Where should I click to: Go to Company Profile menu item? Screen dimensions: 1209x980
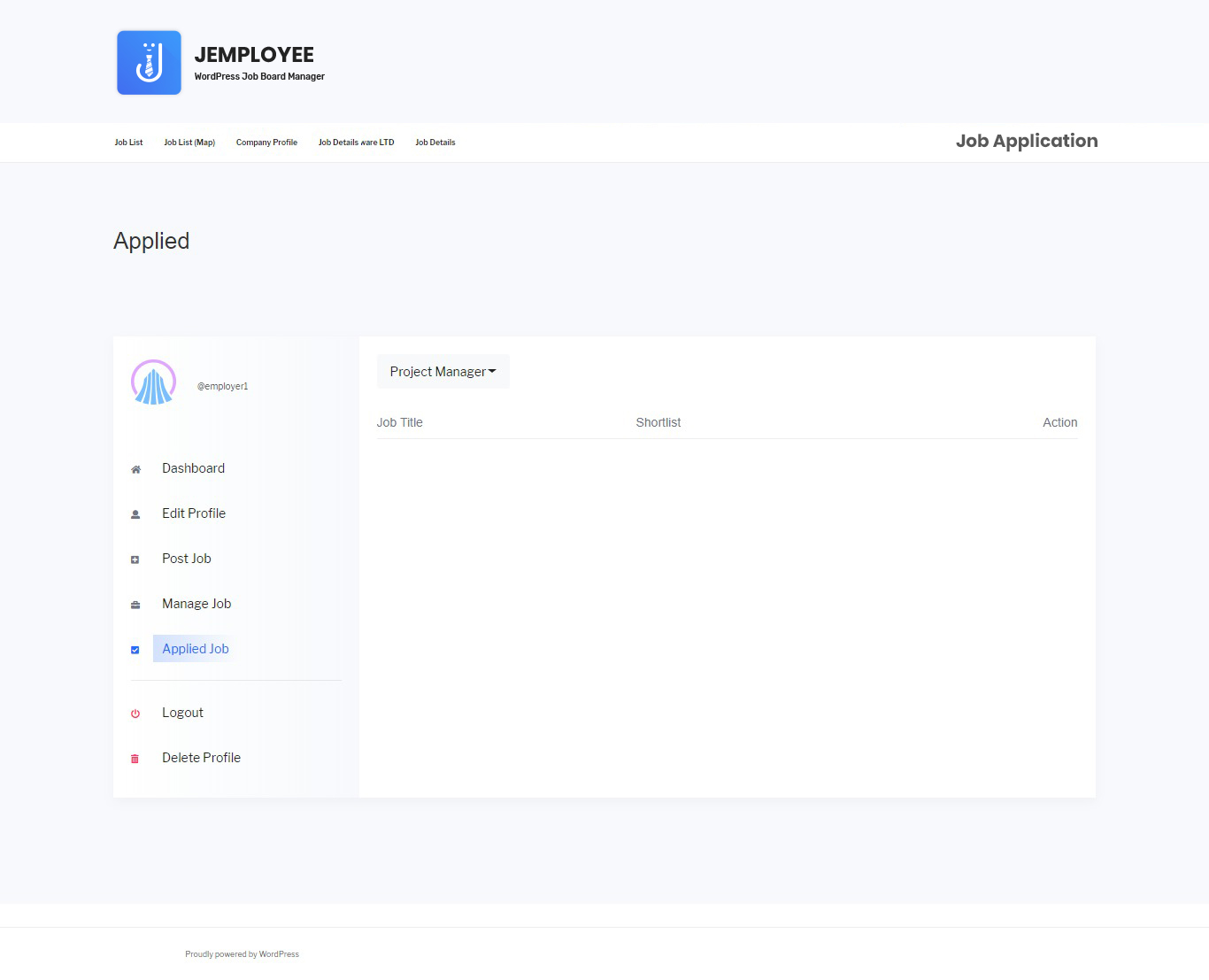click(x=266, y=143)
